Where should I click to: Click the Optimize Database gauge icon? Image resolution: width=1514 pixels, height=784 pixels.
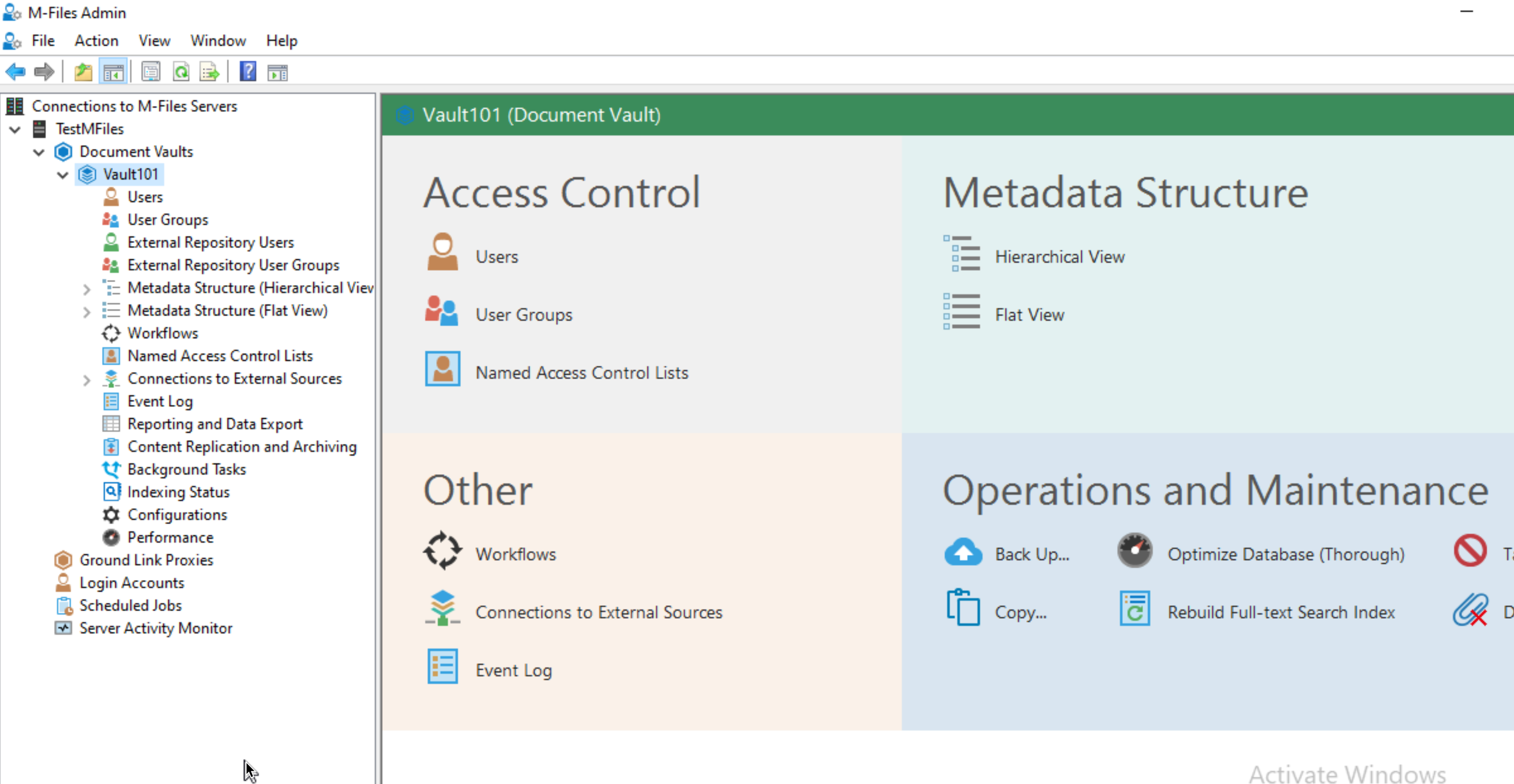pyautogui.click(x=1135, y=551)
